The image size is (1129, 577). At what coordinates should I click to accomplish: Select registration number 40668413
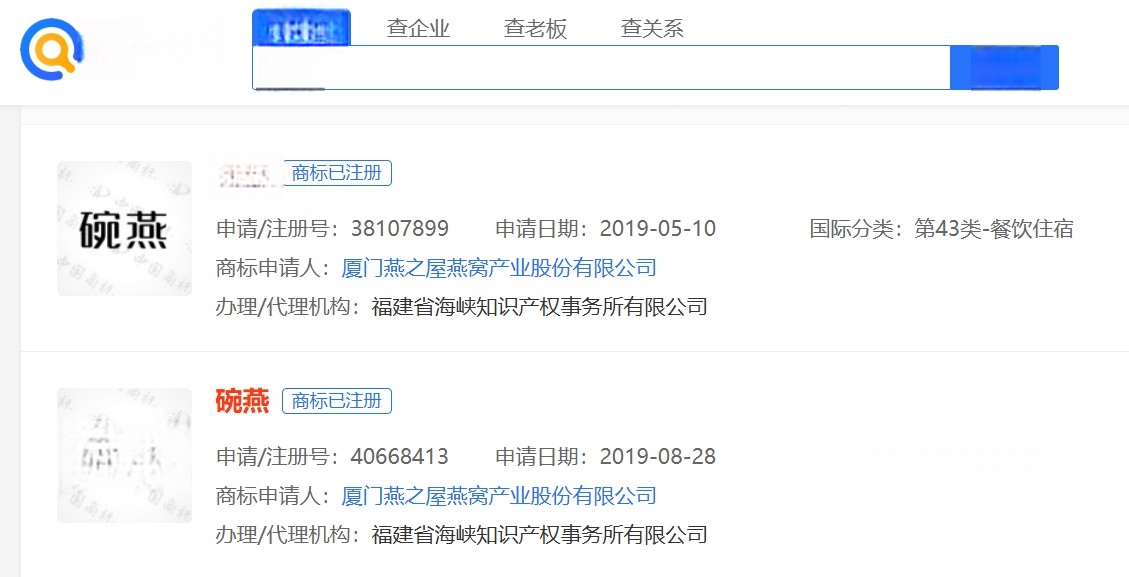pyautogui.click(x=400, y=457)
